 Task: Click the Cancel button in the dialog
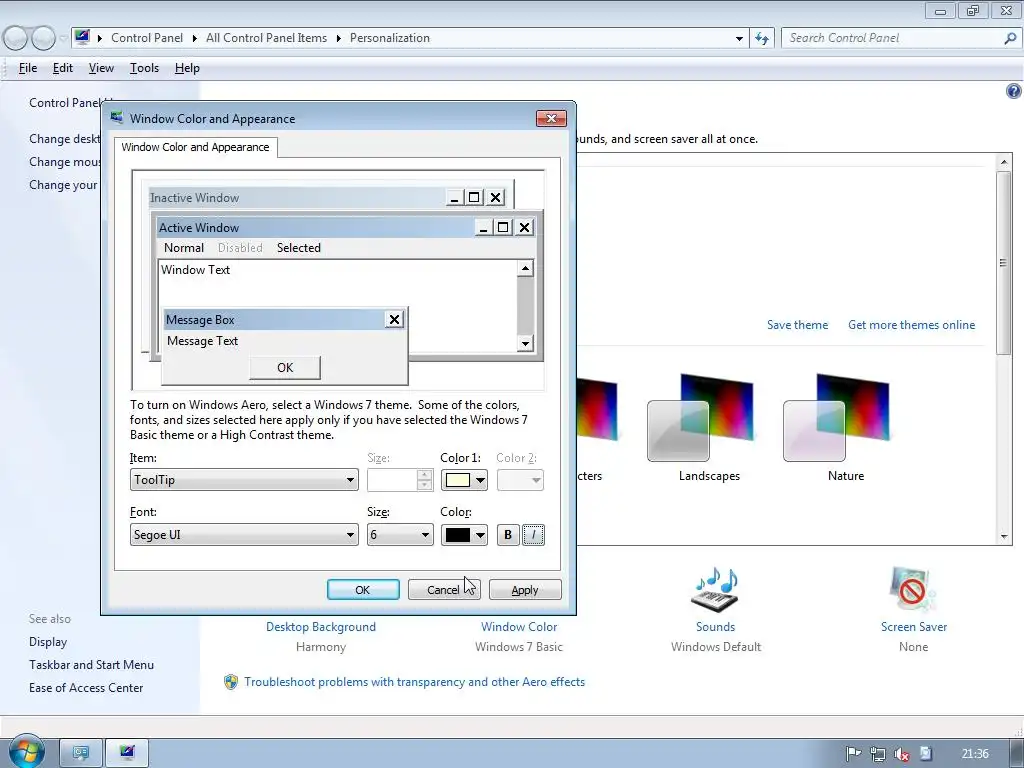point(444,590)
